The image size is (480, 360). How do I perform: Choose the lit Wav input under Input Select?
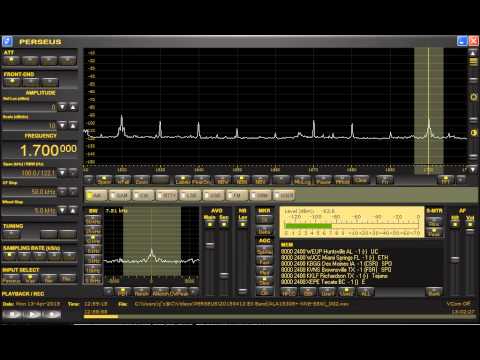coord(30,278)
